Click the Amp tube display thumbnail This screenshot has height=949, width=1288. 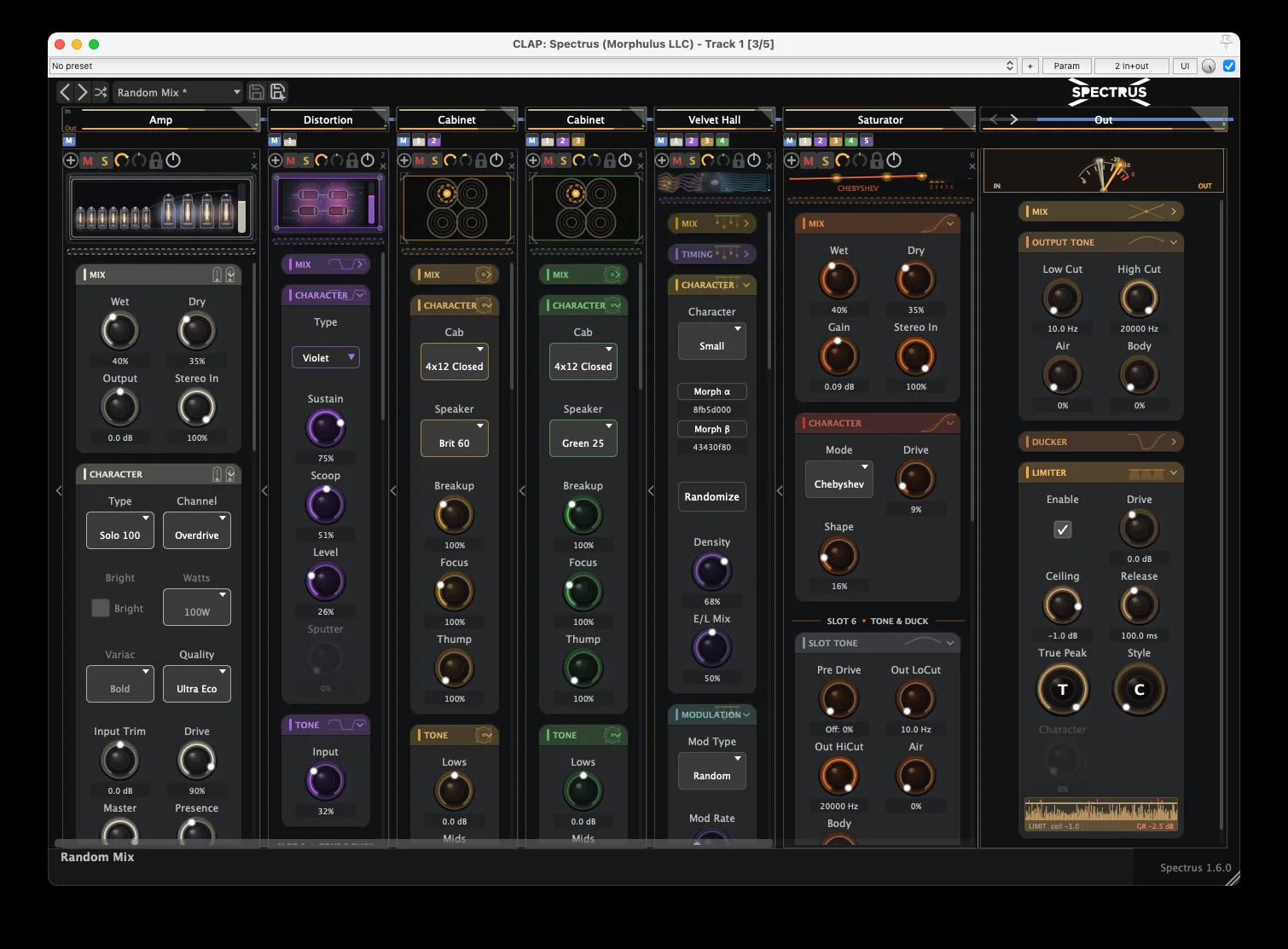click(x=161, y=208)
